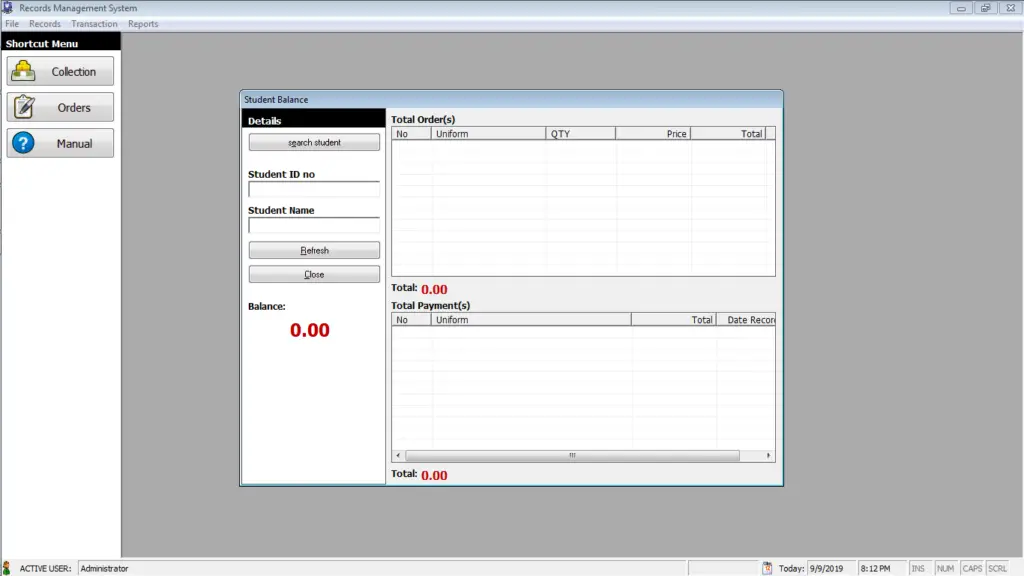Open the Records menu

pyautogui.click(x=44, y=23)
